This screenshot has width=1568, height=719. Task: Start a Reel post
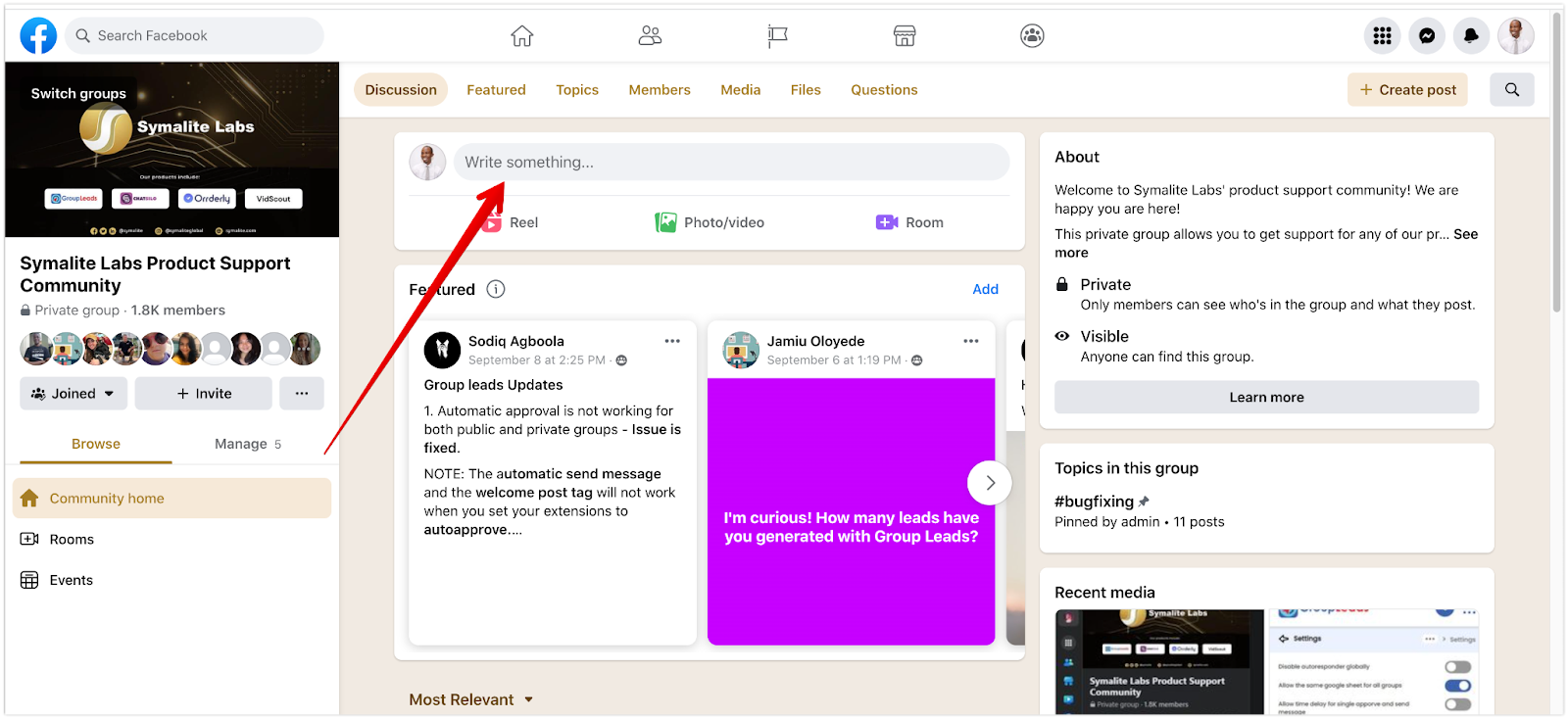click(511, 222)
